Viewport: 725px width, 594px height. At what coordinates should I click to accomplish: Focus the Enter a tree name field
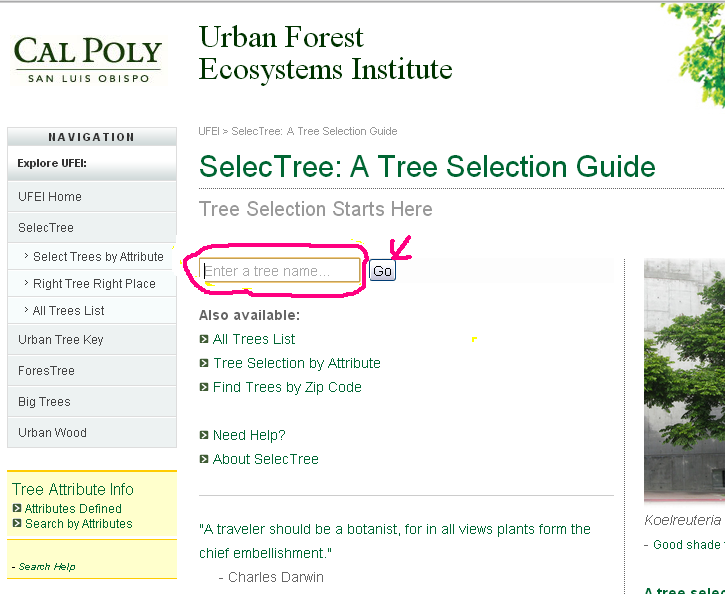tap(280, 270)
